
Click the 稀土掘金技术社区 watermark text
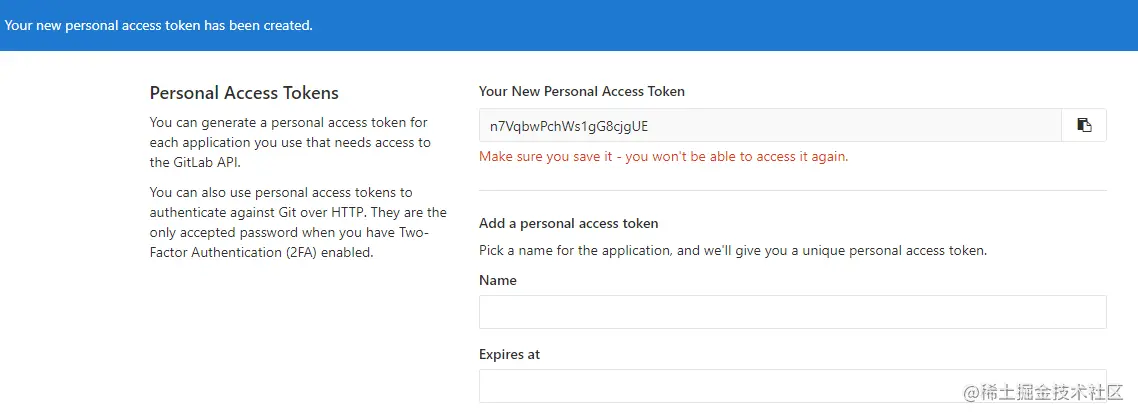[x=1052, y=394]
